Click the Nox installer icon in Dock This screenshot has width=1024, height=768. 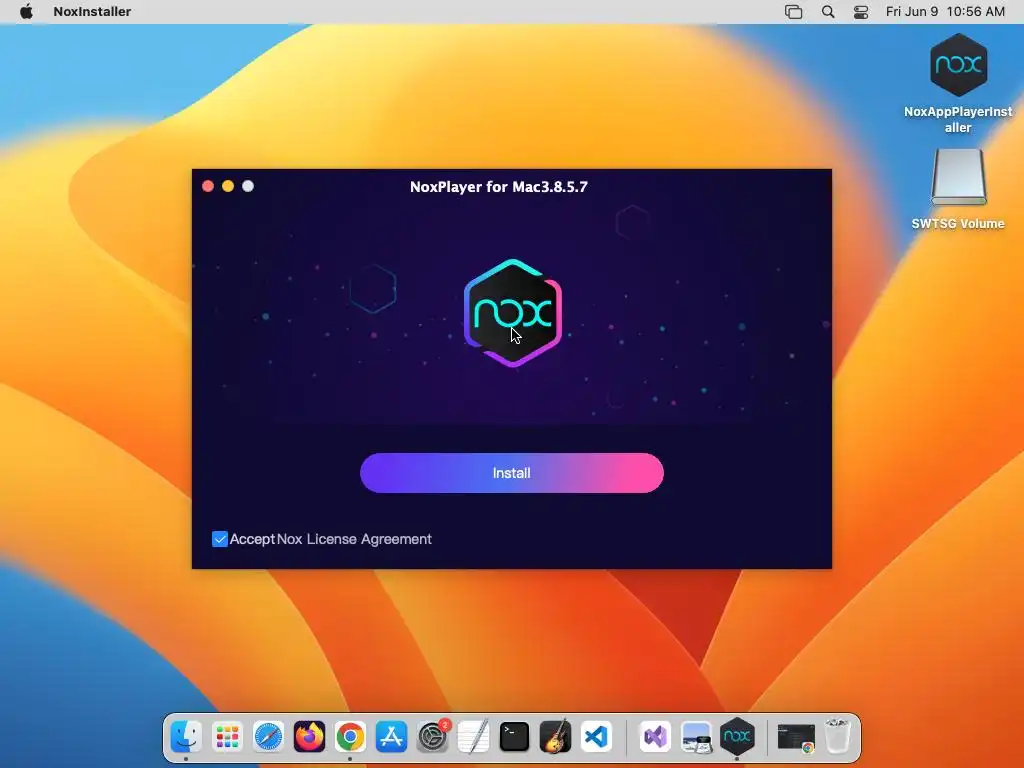737,737
